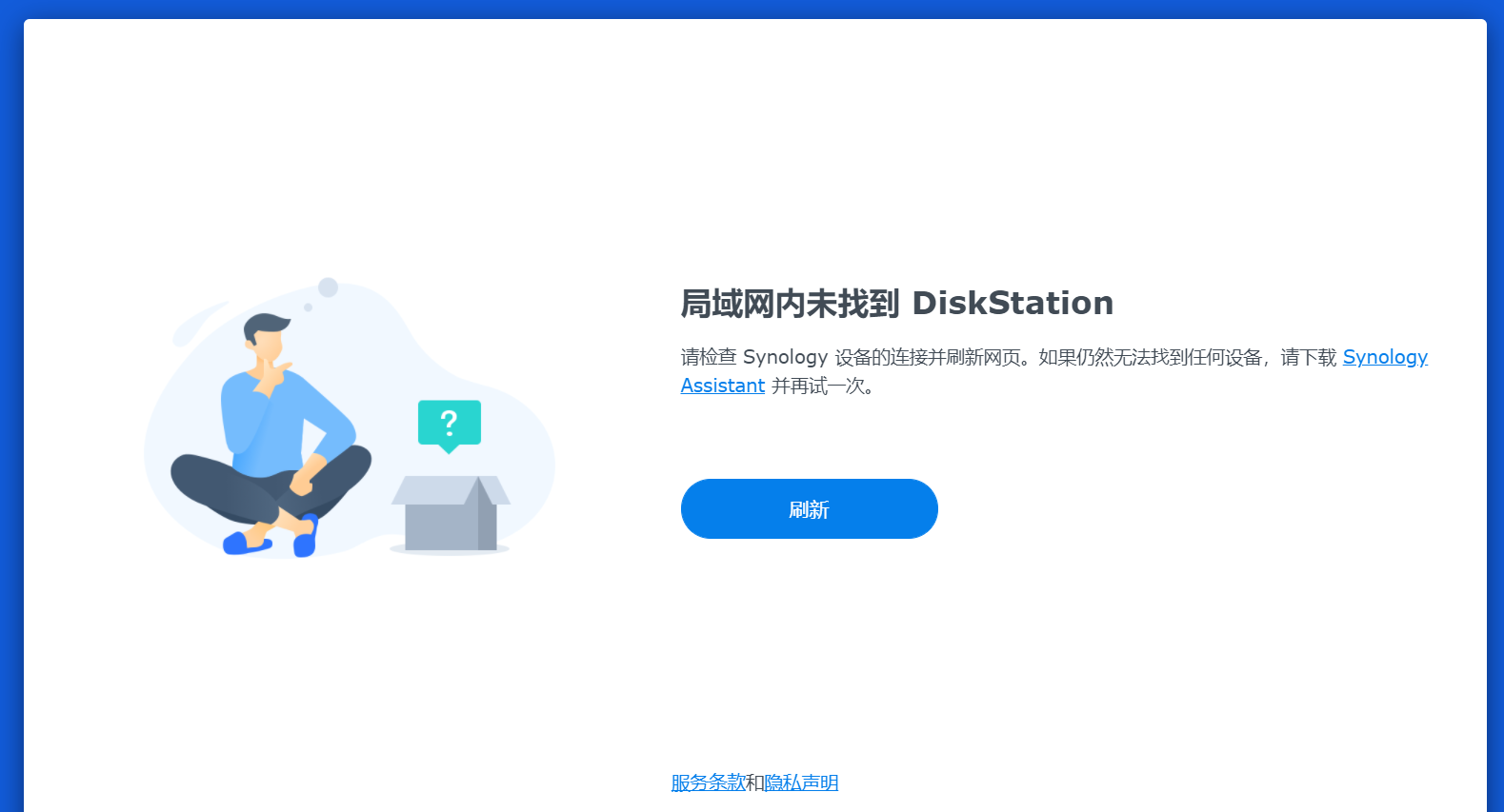1504x812 pixels.
Task: Click the text 请检查 Synology 设备的连接并刷新网页
Action: point(851,357)
